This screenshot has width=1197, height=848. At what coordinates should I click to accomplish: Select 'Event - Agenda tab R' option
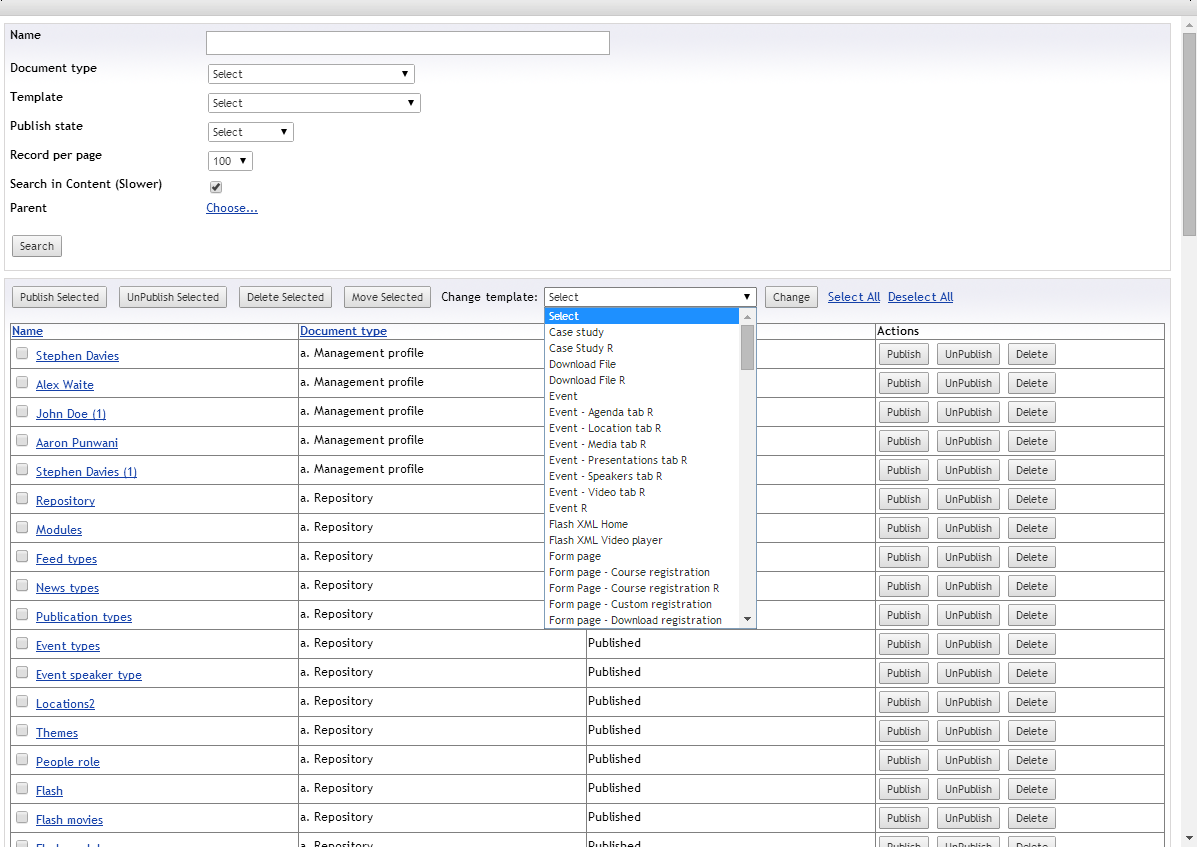pos(601,412)
